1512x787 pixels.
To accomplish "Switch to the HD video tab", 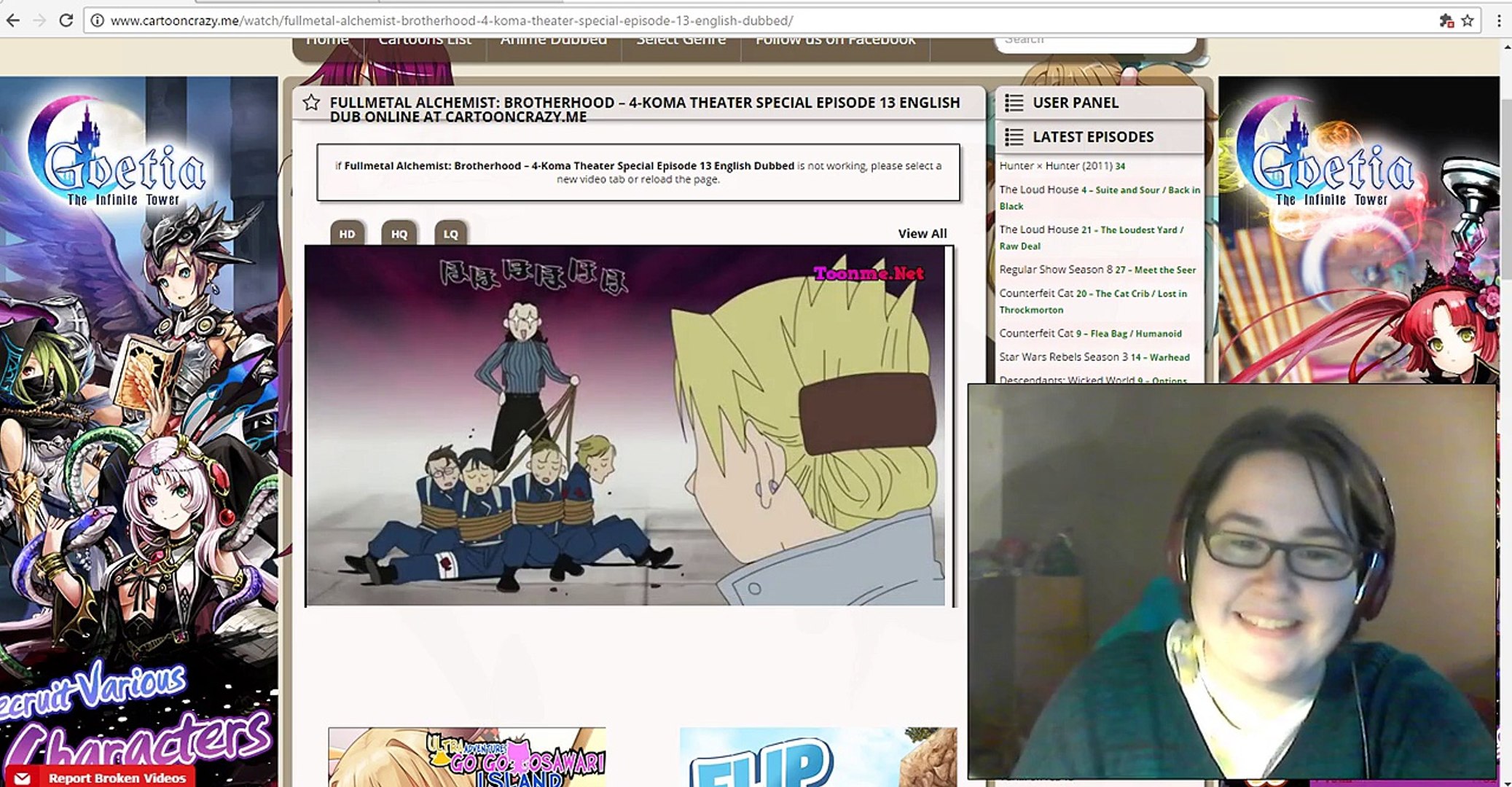I will coord(347,234).
